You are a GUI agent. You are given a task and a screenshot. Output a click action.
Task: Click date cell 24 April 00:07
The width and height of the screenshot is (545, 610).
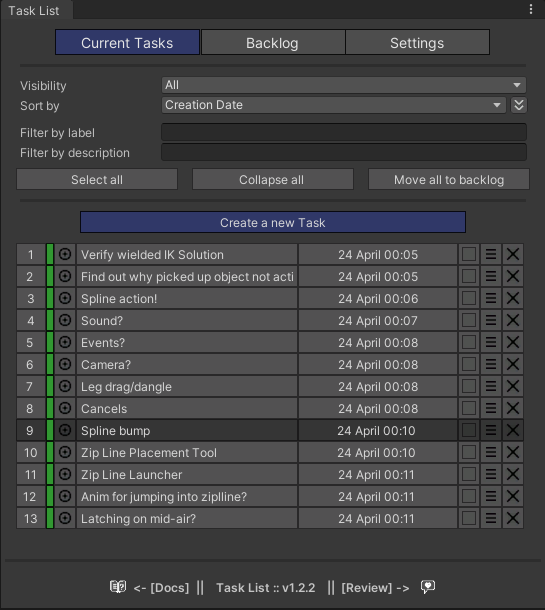(x=378, y=320)
